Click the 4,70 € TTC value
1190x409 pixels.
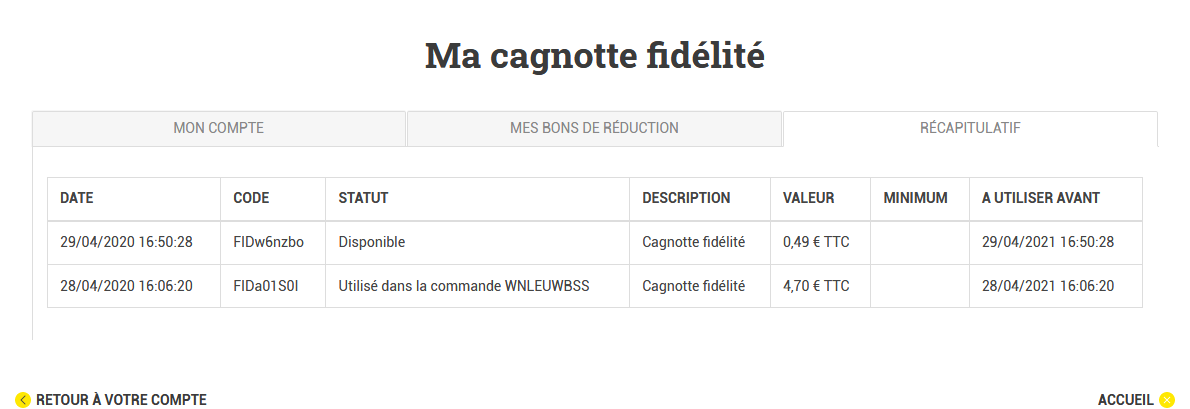click(x=816, y=286)
